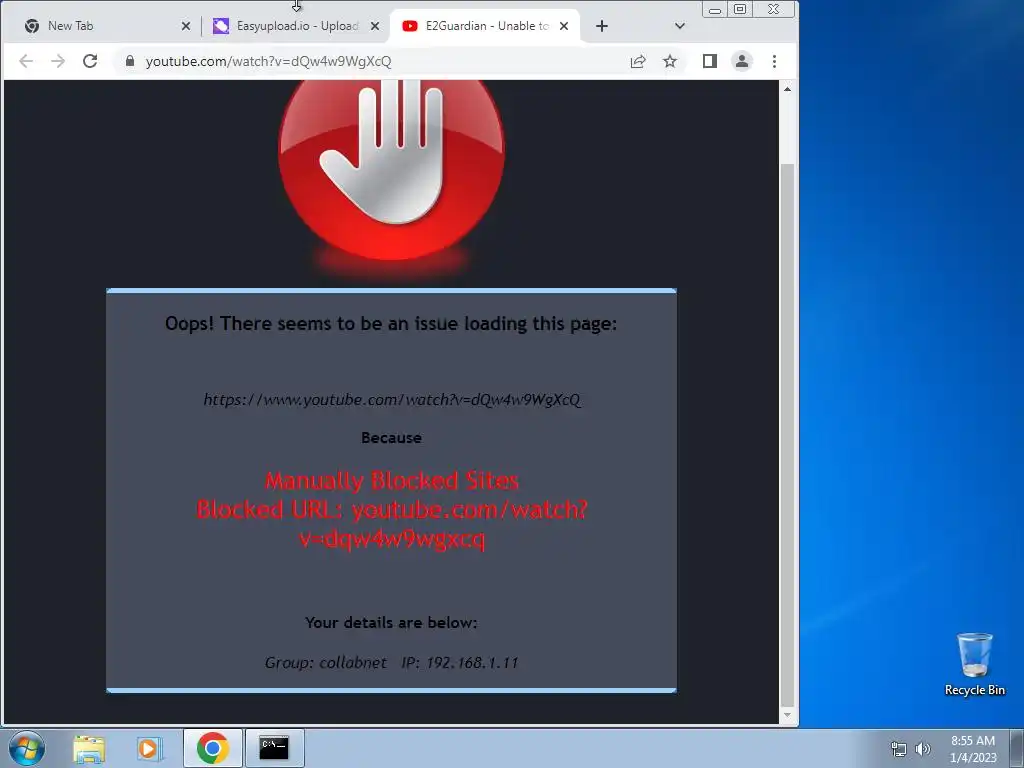Click the 'Blocked URL: youtube.com/watch?' text
1024x768 pixels.
392,510
